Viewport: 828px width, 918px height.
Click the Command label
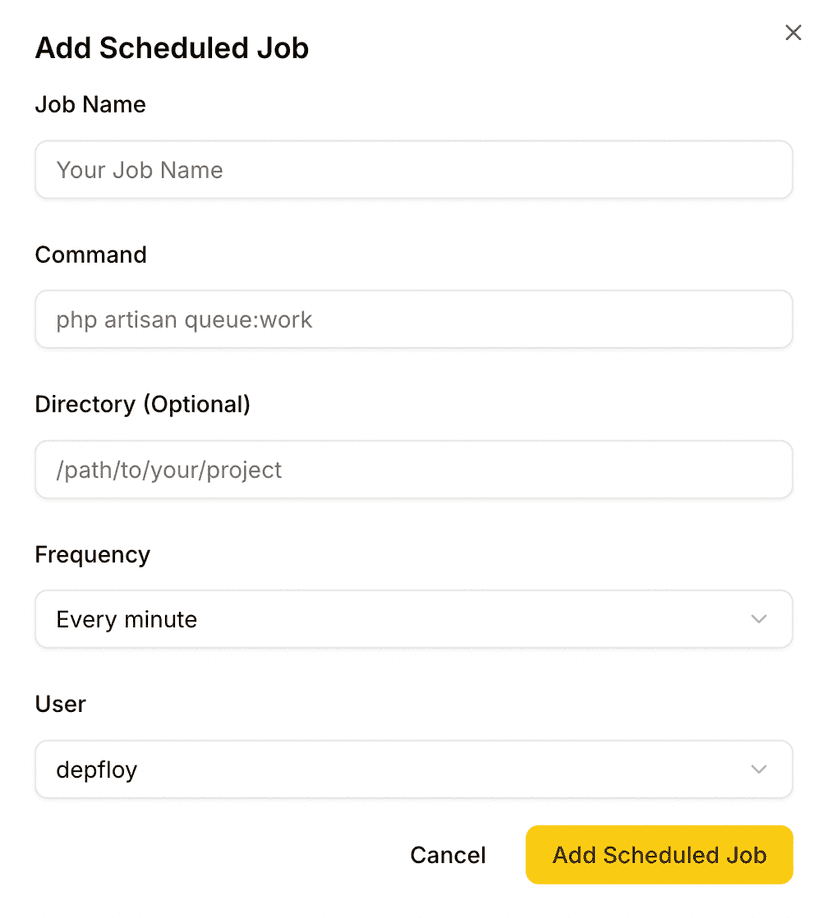point(90,255)
